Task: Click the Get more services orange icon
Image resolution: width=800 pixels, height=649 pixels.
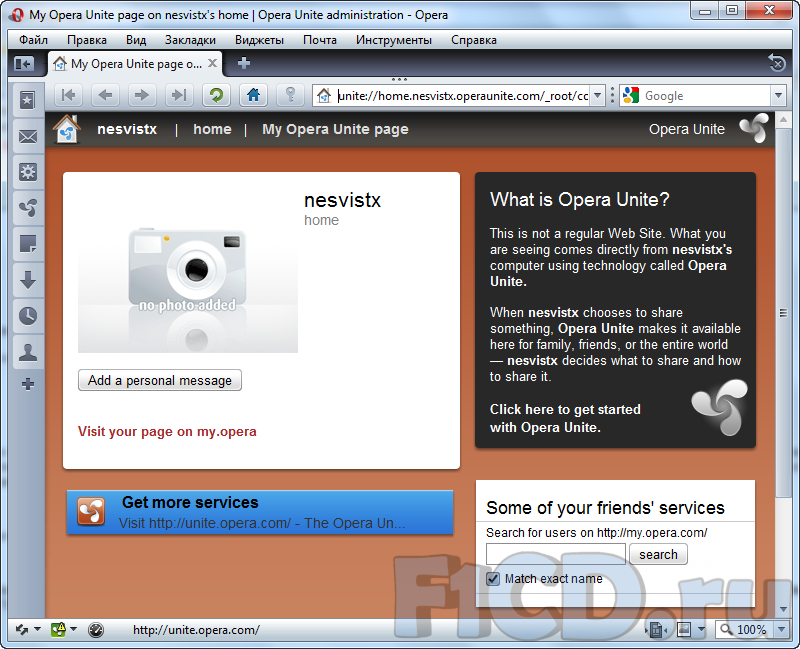Action: [91, 512]
